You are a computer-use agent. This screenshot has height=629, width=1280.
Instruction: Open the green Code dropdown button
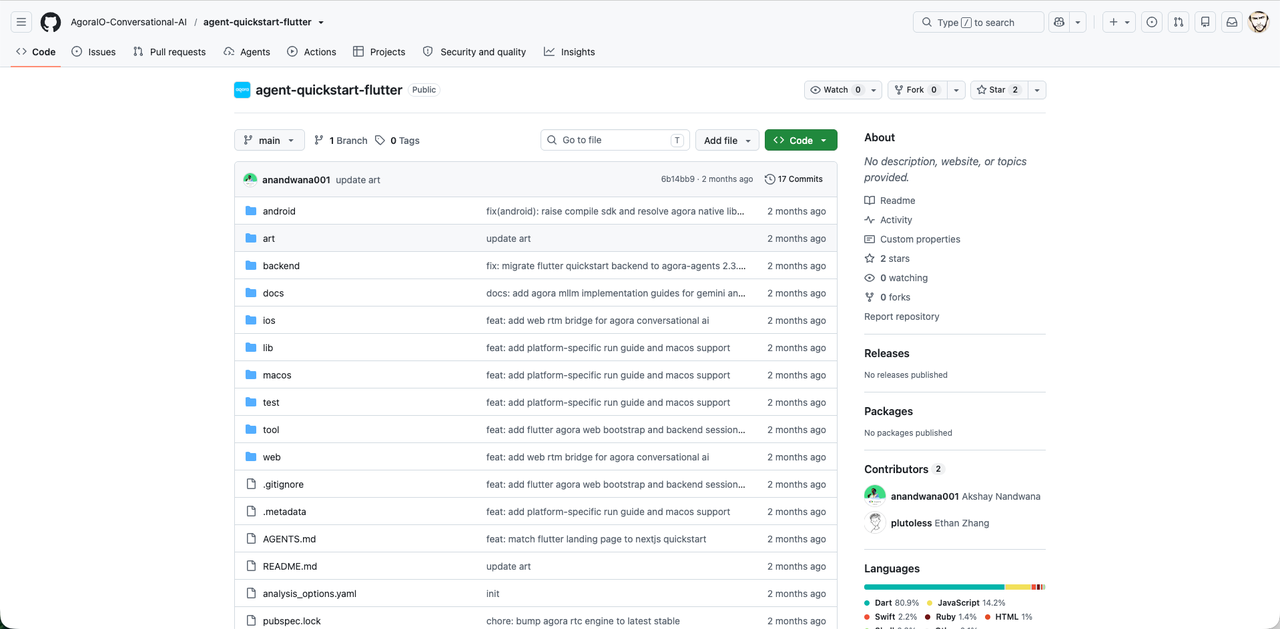click(801, 140)
